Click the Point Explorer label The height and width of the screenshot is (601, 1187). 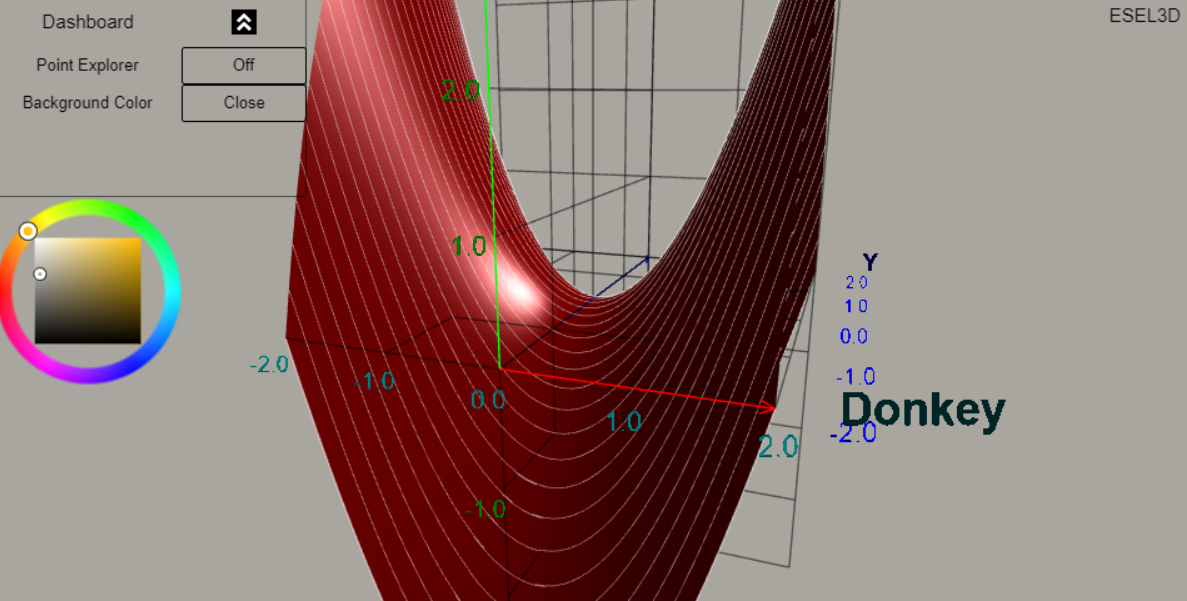pos(88,65)
